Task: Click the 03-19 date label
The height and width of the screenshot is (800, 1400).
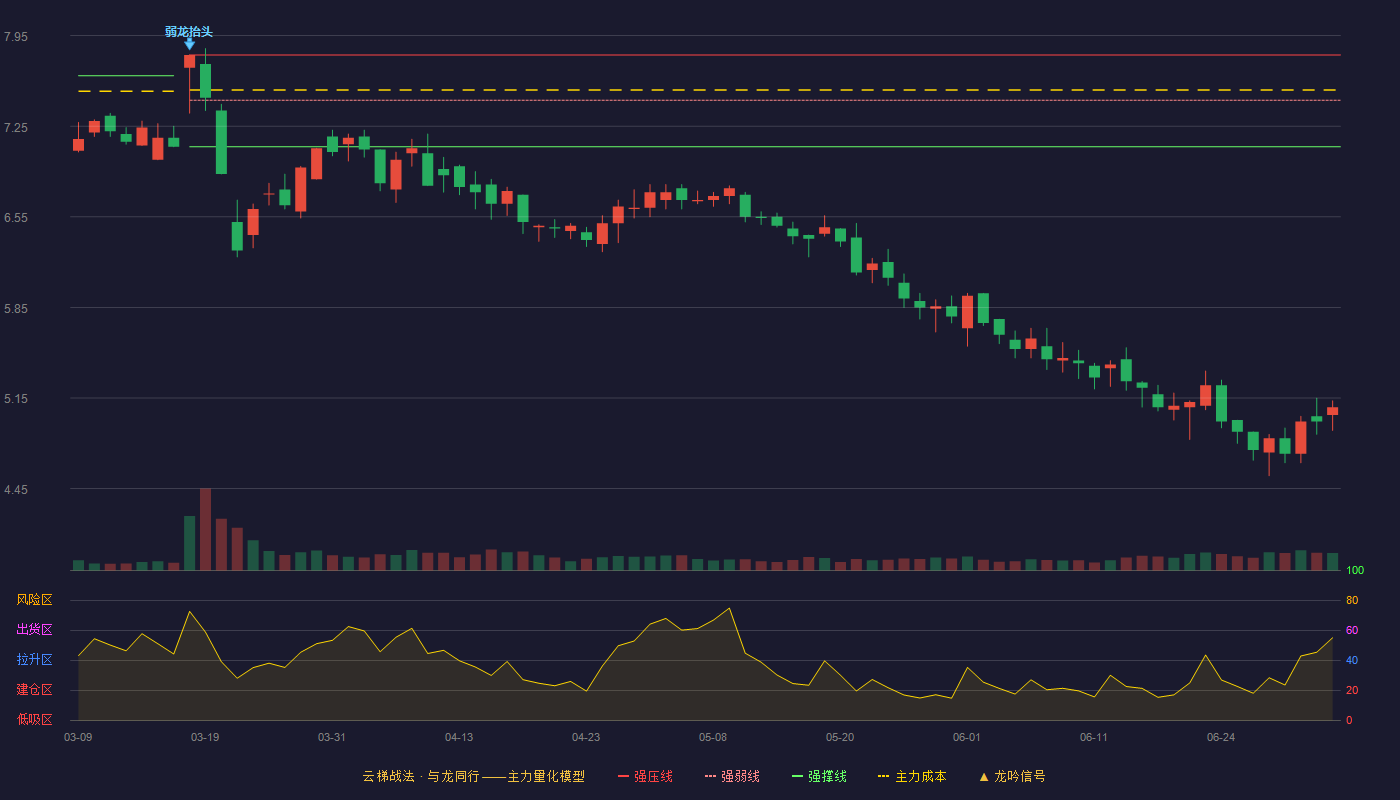Action: click(x=205, y=737)
